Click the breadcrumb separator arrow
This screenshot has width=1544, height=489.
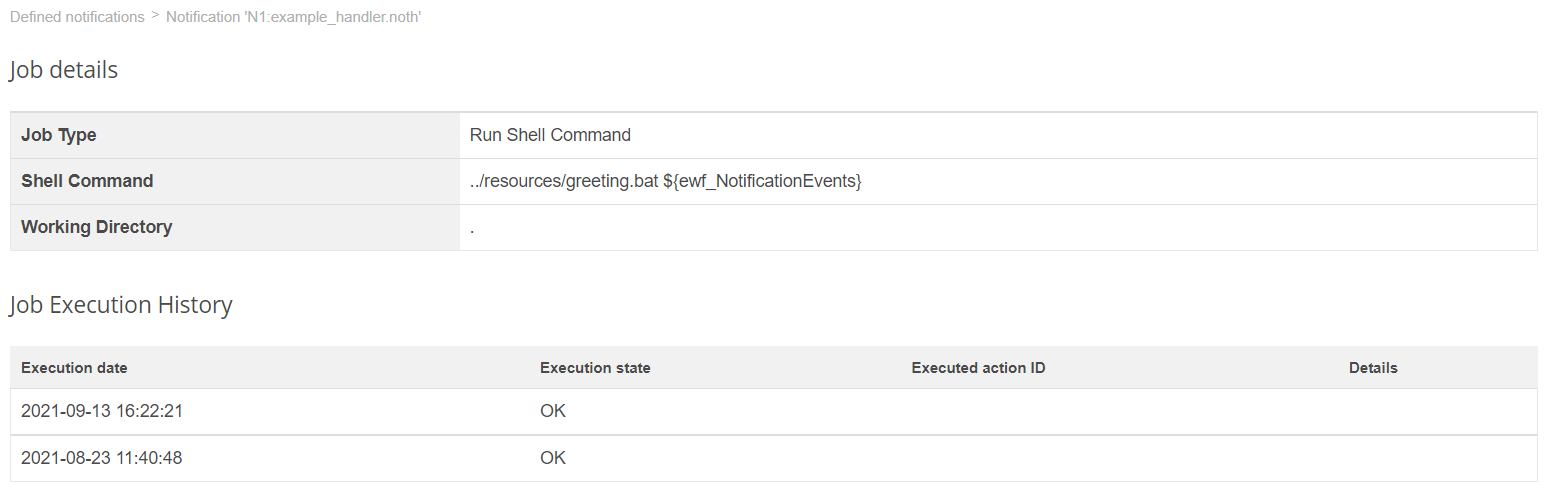click(x=155, y=17)
